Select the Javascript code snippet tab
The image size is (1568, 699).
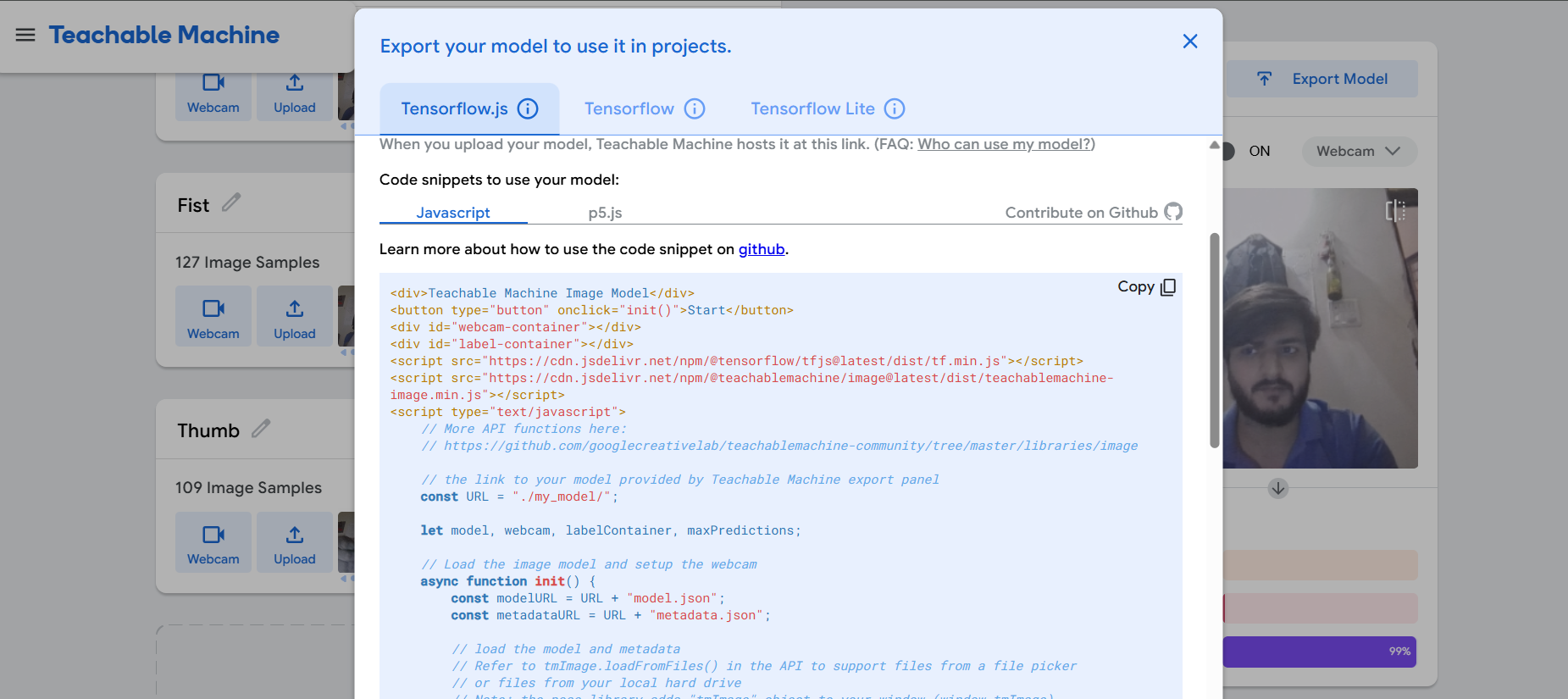click(453, 213)
